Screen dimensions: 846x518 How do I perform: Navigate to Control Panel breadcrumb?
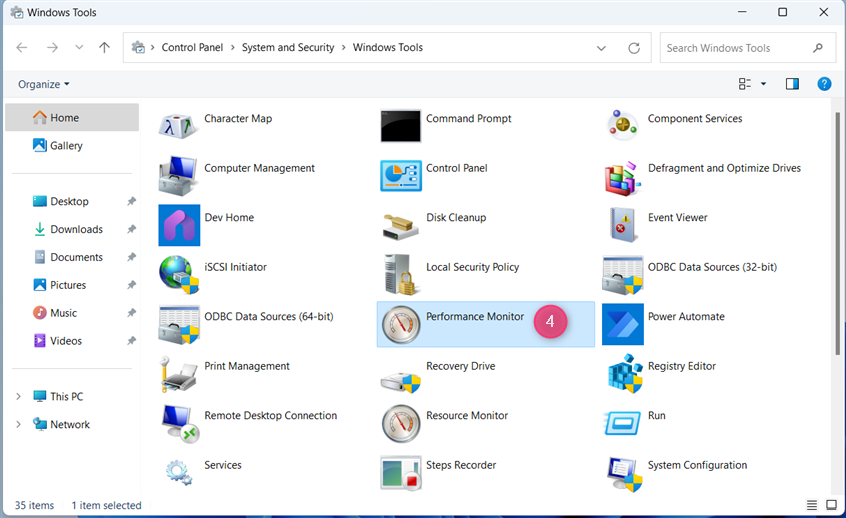pos(192,47)
